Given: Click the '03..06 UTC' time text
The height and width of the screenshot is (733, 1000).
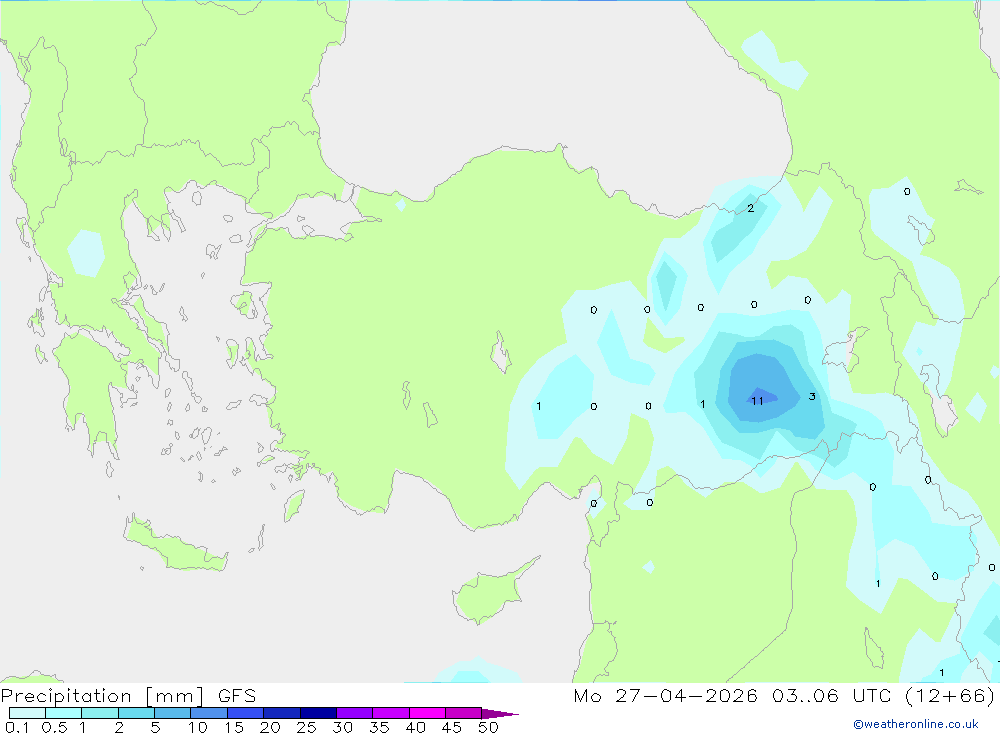Looking at the screenshot, I should (832, 695).
